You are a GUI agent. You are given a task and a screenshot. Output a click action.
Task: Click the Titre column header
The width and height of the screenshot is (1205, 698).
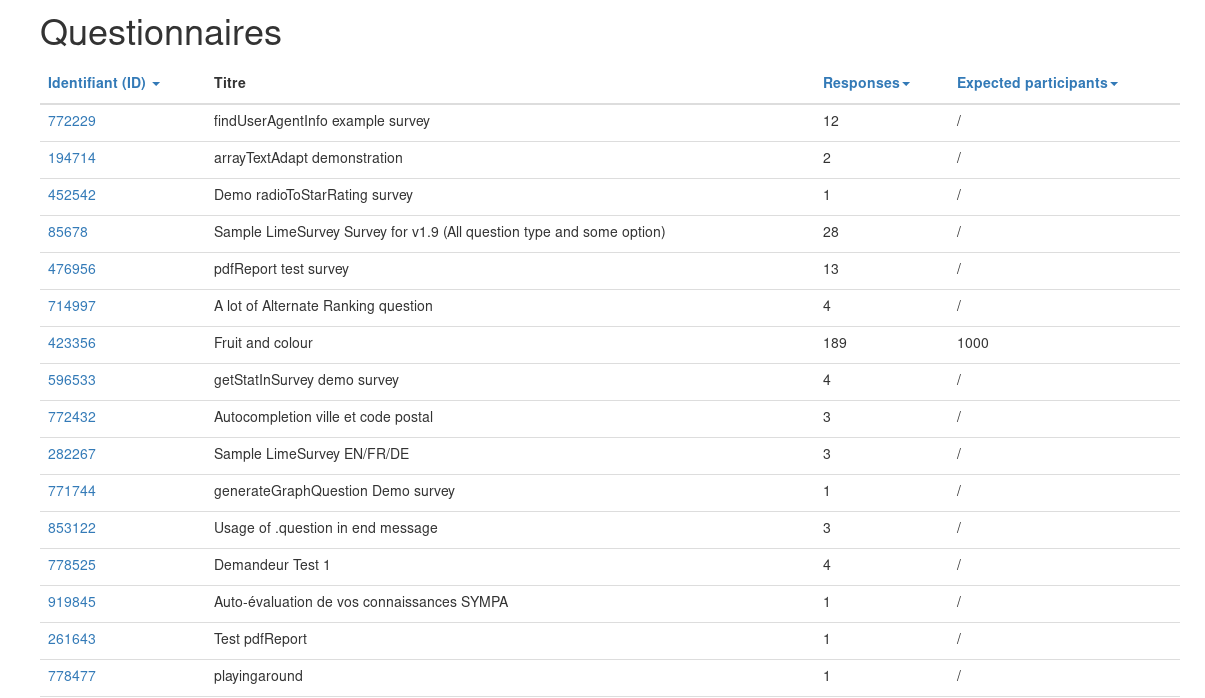[x=230, y=84]
